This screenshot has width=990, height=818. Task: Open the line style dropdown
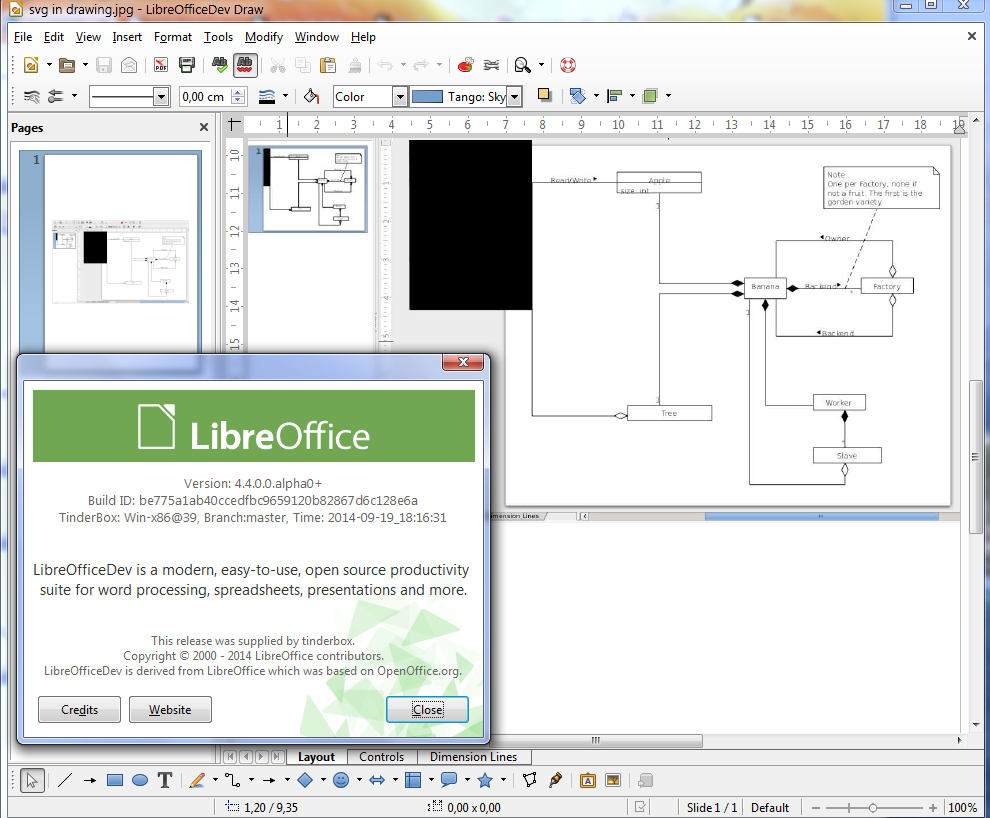(161, 97)
